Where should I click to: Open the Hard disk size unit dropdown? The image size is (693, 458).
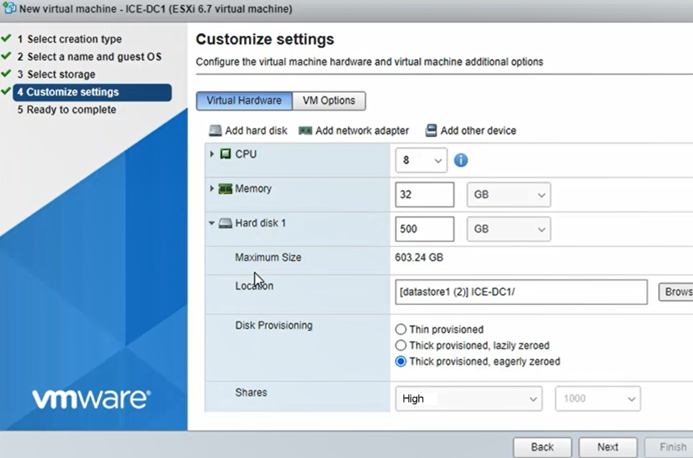click(x=509, y=229)
